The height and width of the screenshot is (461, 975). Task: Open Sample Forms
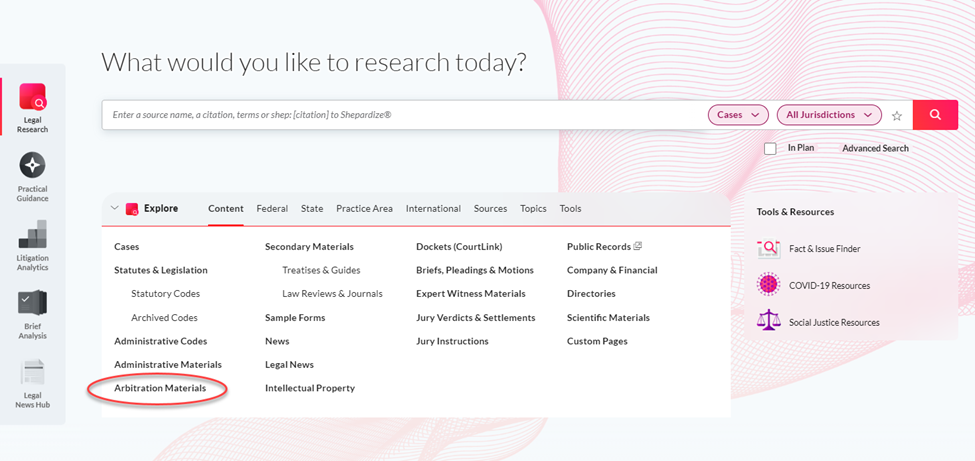click(295, 318)
